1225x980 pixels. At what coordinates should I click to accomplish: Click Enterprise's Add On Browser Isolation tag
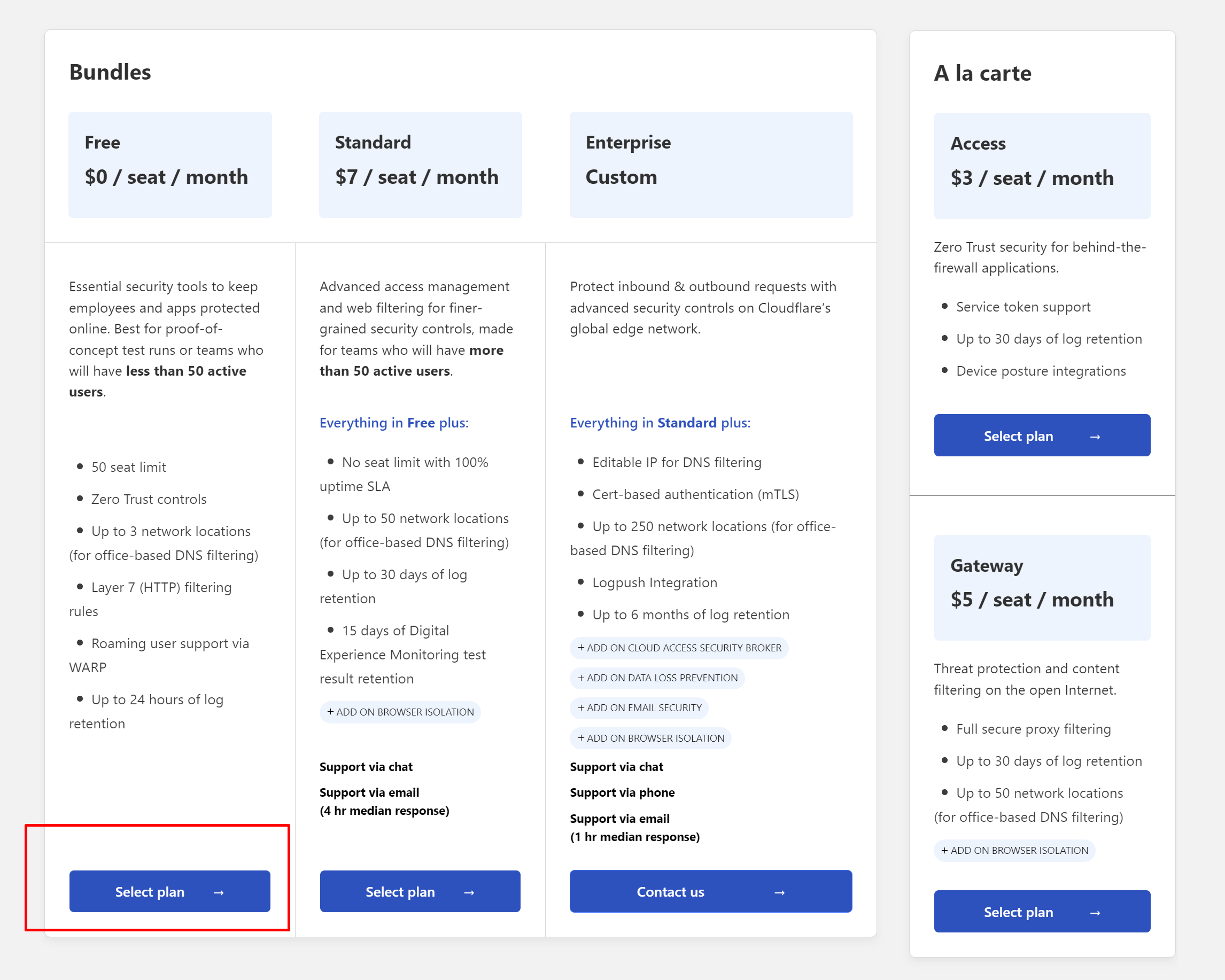pyautogui.click(x=650, y=738)
